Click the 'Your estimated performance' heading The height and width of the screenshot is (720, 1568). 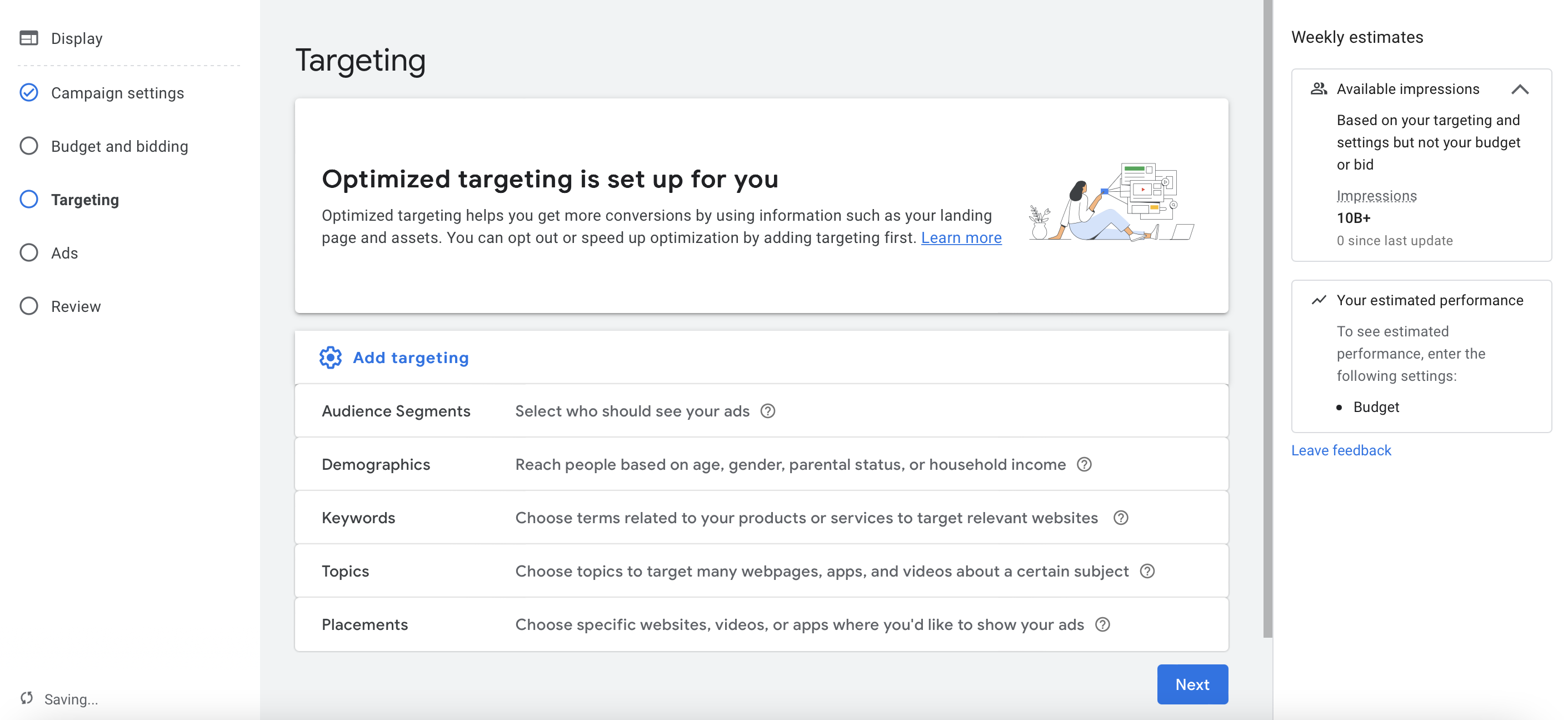1430,300
